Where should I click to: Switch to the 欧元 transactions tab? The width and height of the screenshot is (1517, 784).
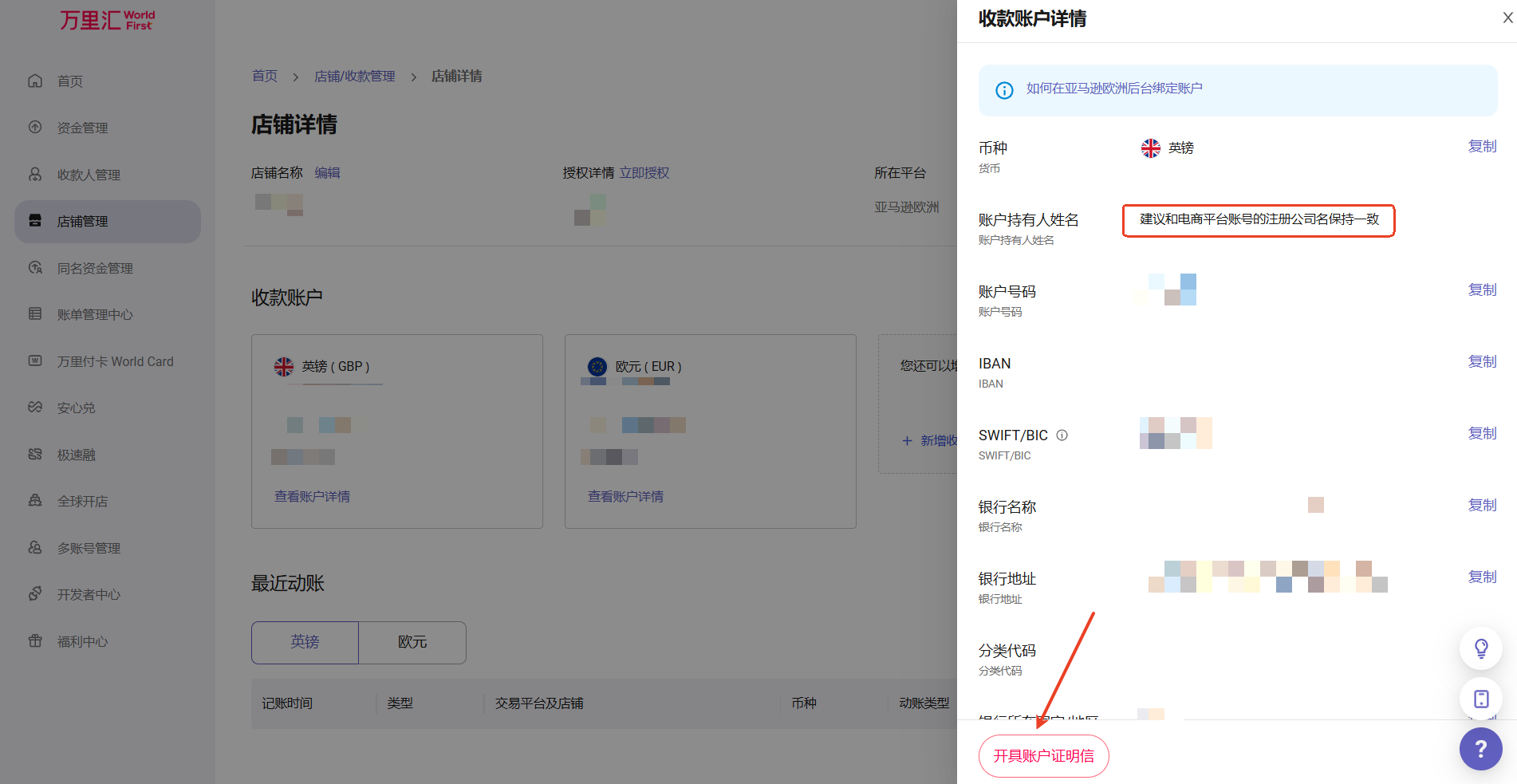pyautogui.click(x=412, y=642)
